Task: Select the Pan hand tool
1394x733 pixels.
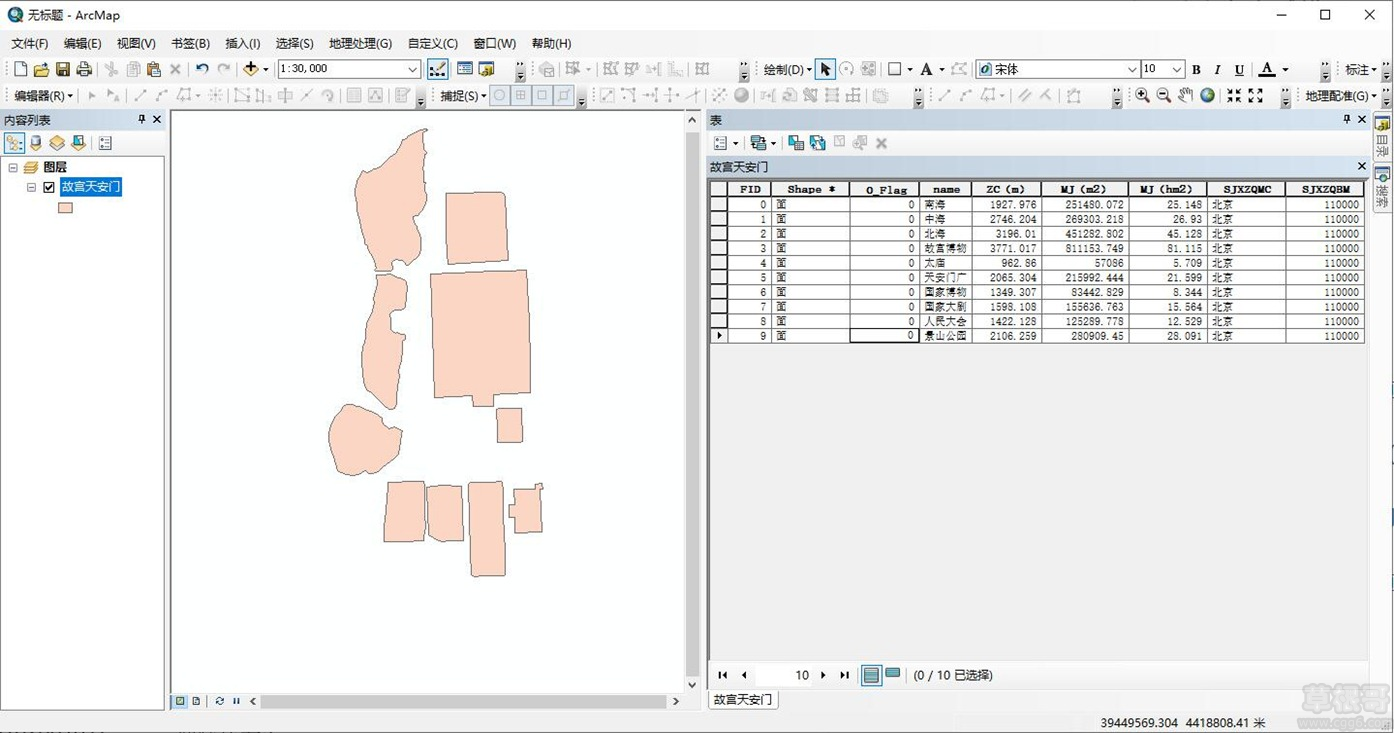Action: (x=1186, y=95)
